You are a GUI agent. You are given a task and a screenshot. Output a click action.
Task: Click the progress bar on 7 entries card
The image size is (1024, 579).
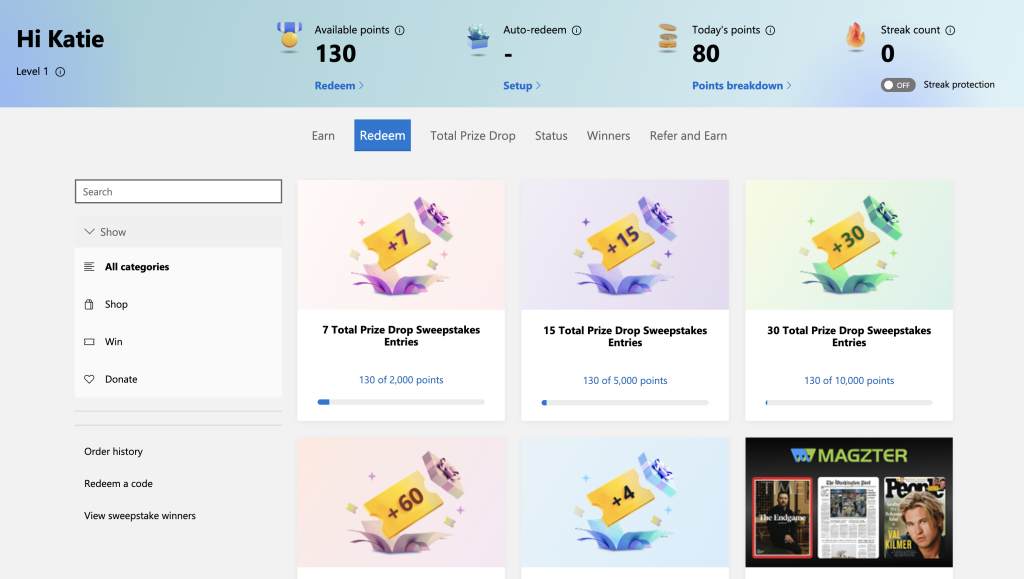coord(400,402)
